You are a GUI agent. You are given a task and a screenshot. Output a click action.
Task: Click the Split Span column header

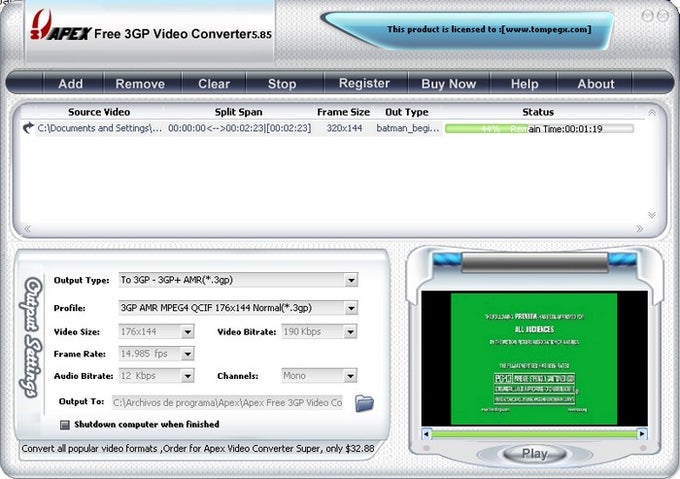click(x=239, y=112)
